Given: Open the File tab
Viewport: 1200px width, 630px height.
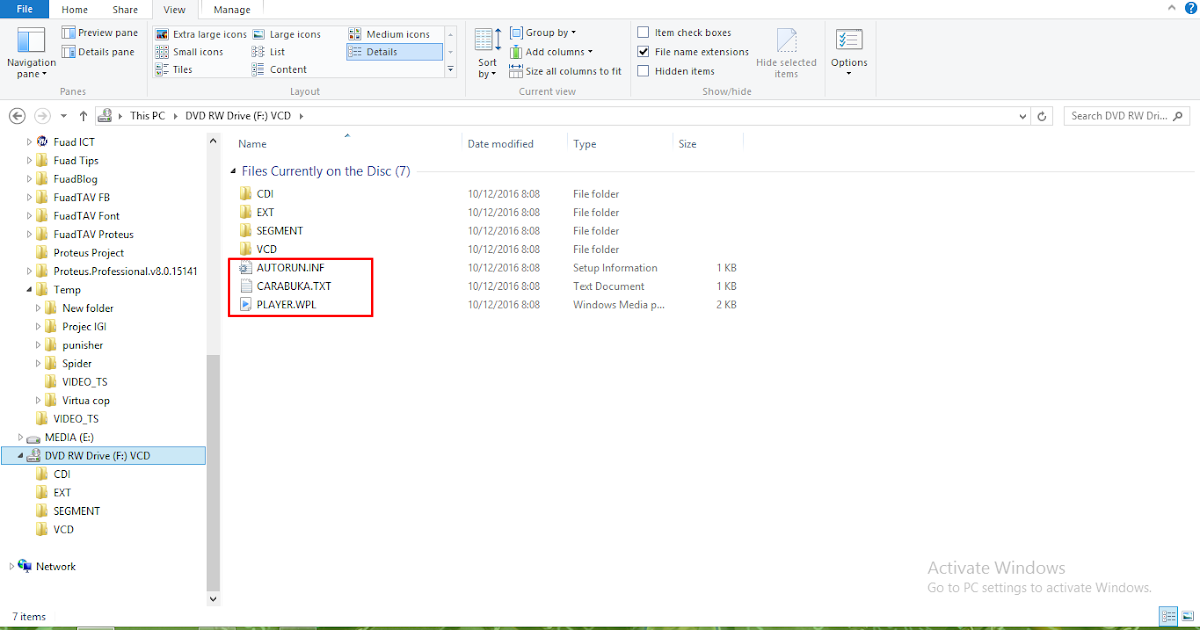Looking at the screenshot, I should click(x=26, y=9).
